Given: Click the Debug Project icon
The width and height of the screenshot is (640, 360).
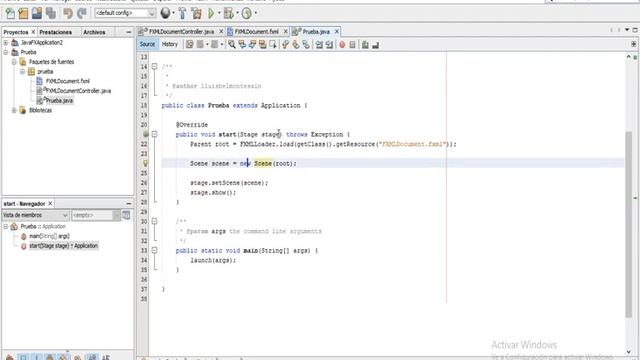Looking at the screenshot, I should (229, 13).
